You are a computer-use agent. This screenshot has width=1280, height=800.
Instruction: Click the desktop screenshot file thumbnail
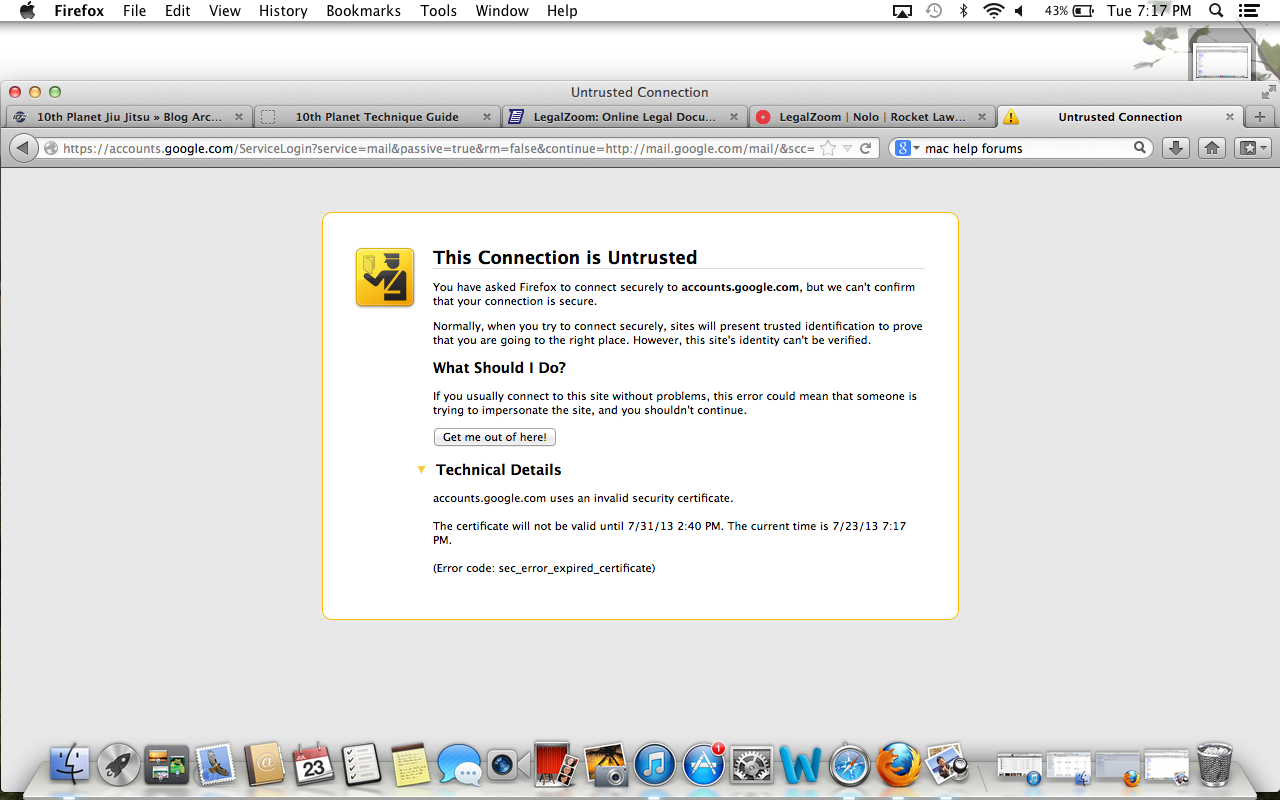tap(1222, 60)
